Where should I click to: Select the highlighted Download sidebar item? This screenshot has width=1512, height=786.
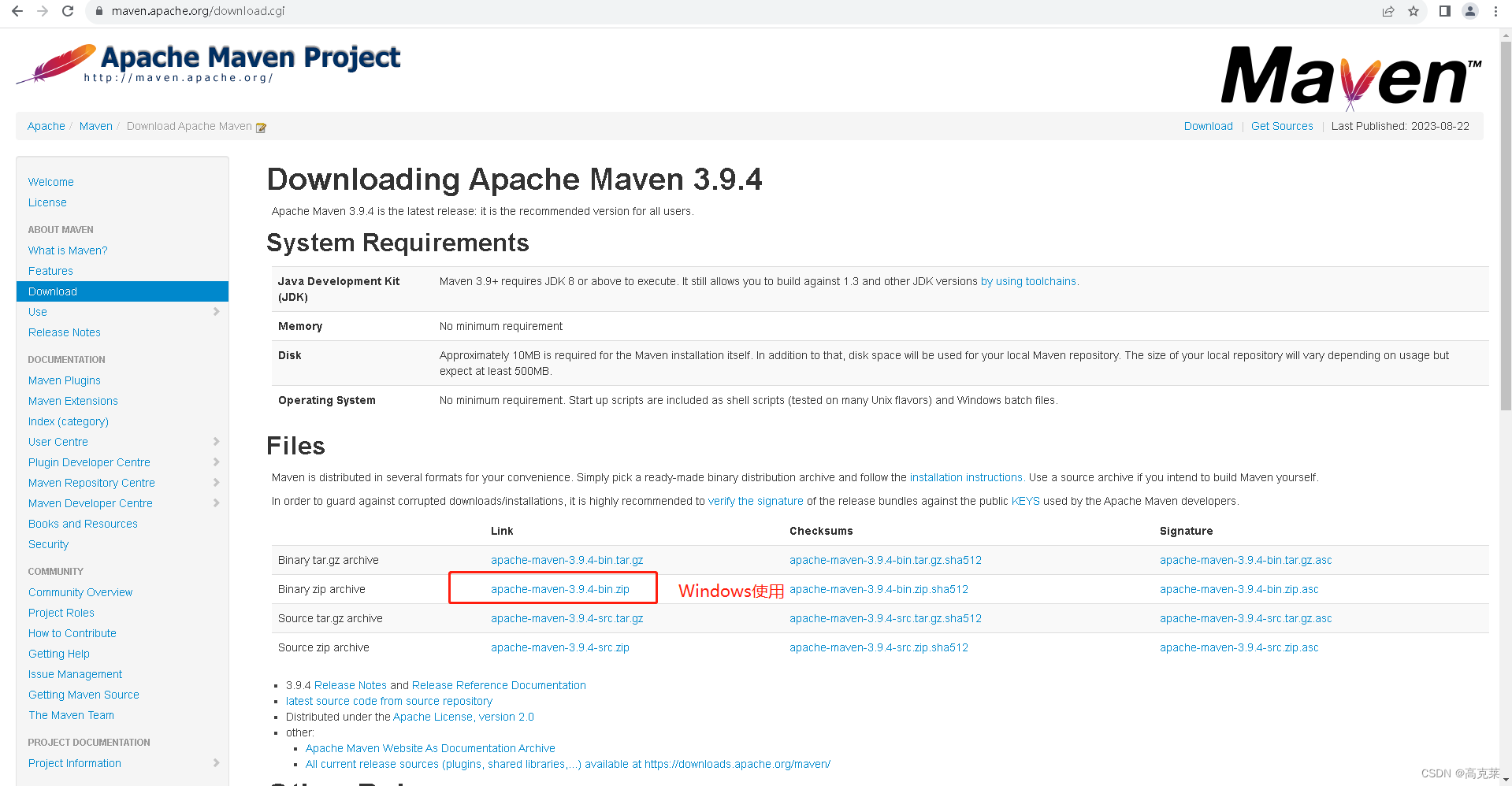(122, 291)
